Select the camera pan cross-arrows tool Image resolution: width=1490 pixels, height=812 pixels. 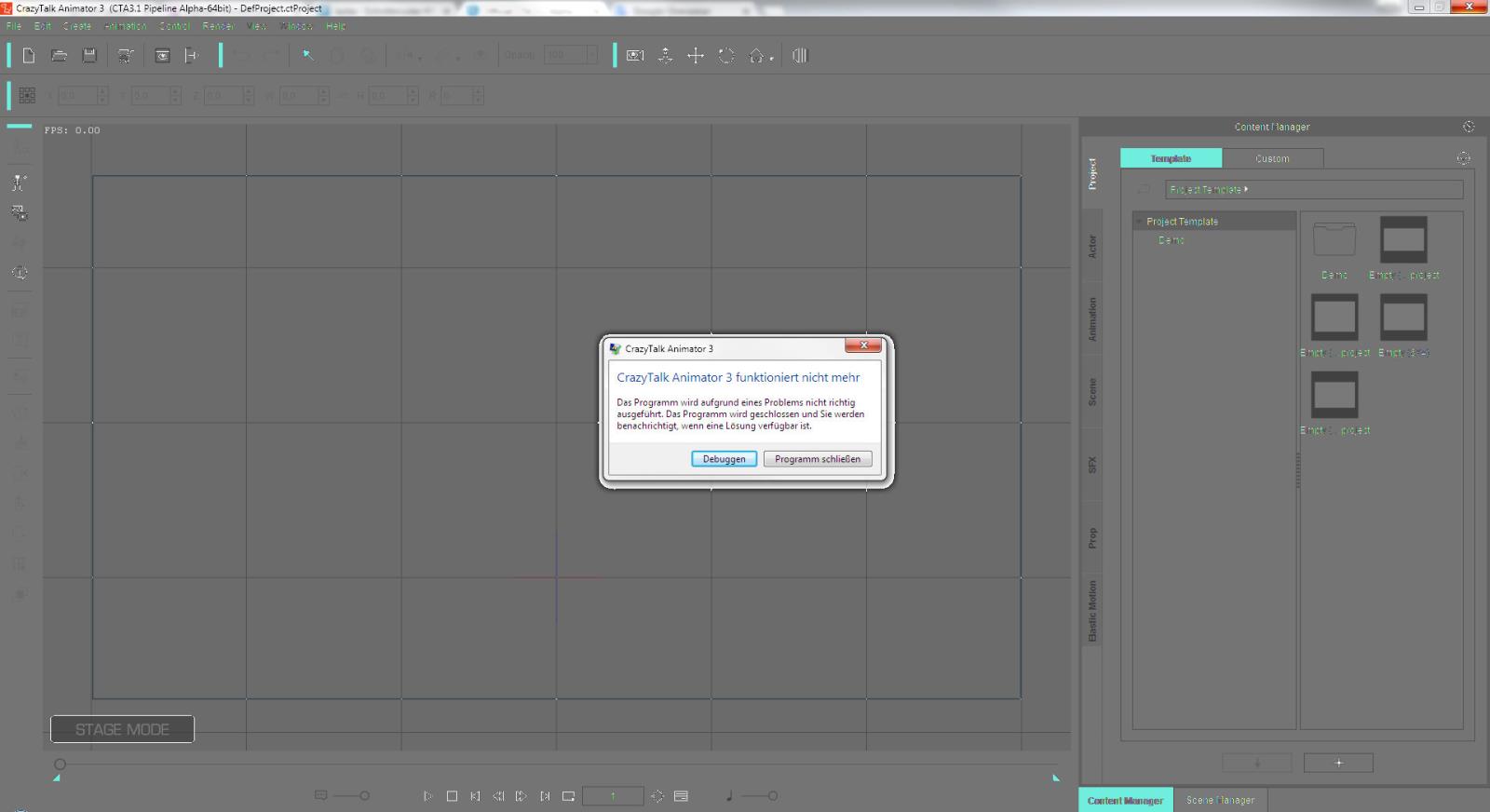click(696, 56)
